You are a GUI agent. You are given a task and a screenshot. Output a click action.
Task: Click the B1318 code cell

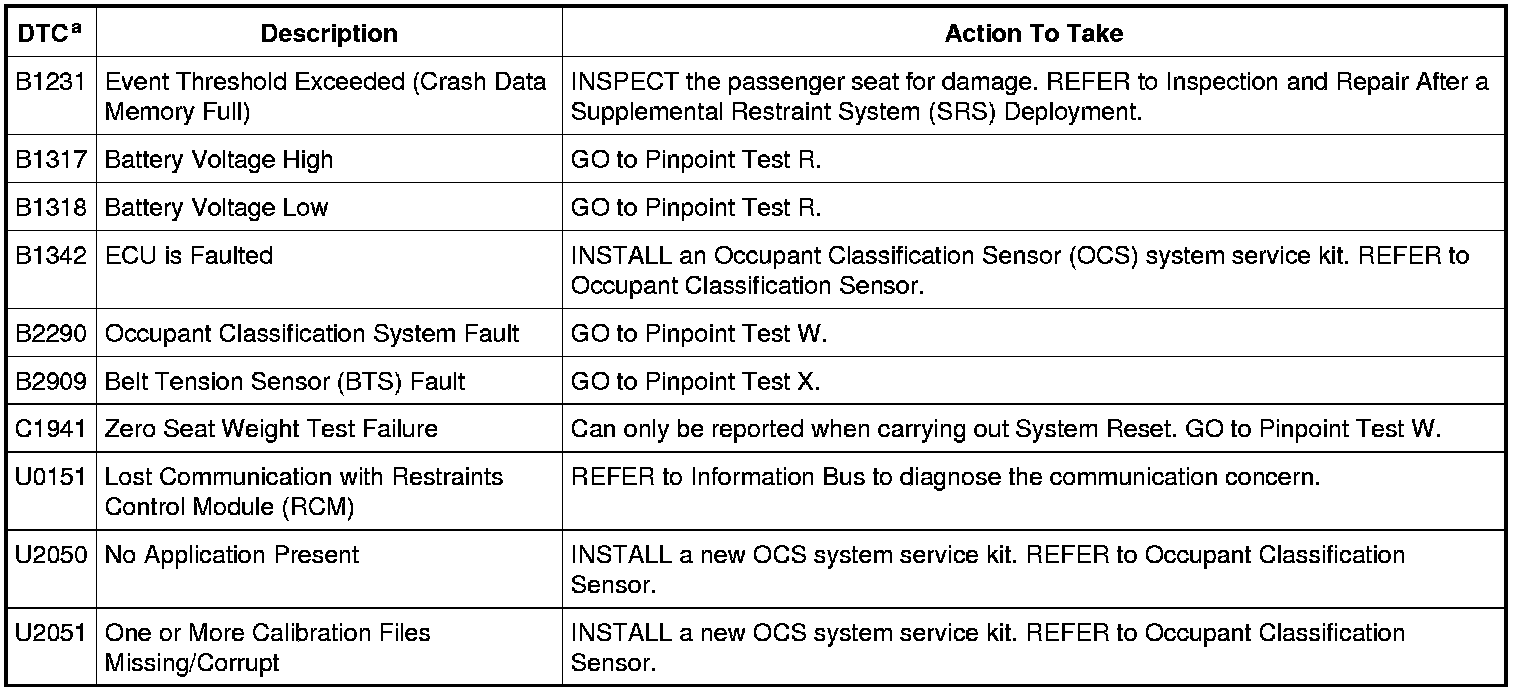[50, 208]
